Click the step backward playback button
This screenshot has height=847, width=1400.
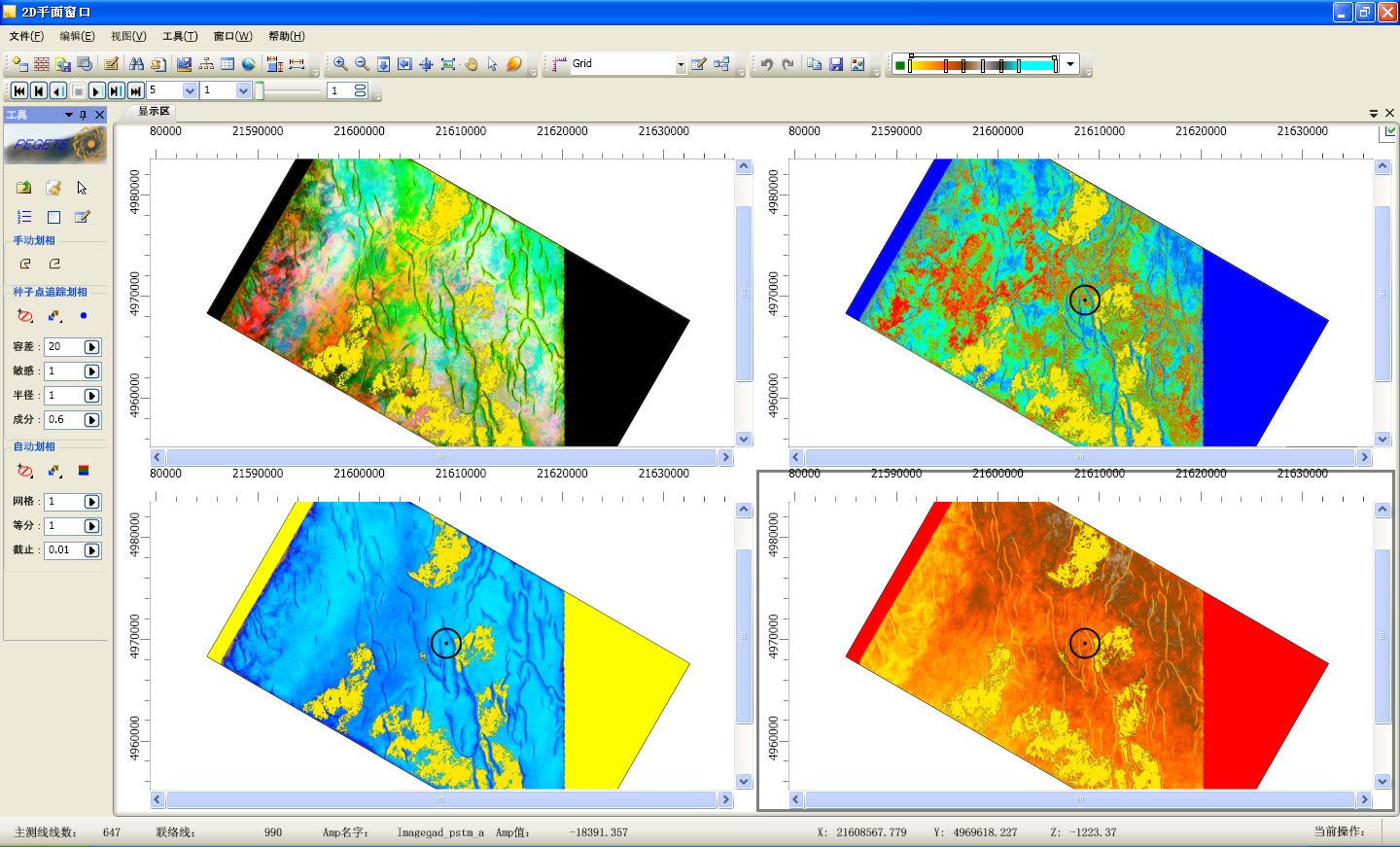58,90
